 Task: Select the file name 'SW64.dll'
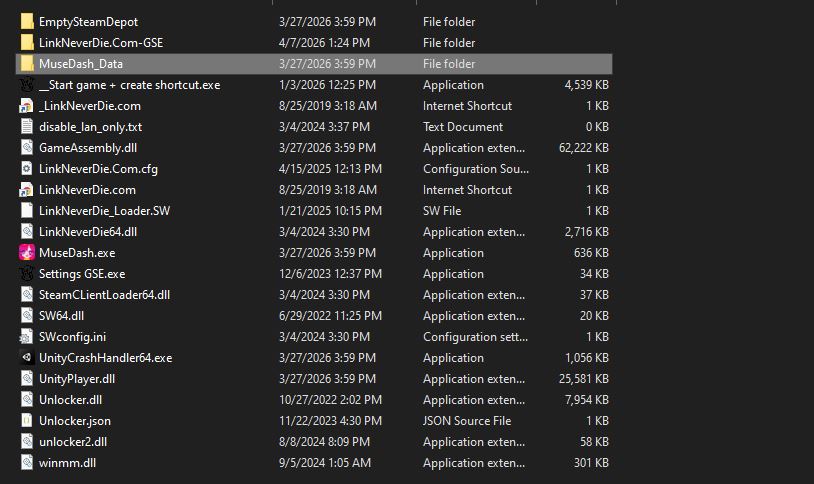click(61, 316)
